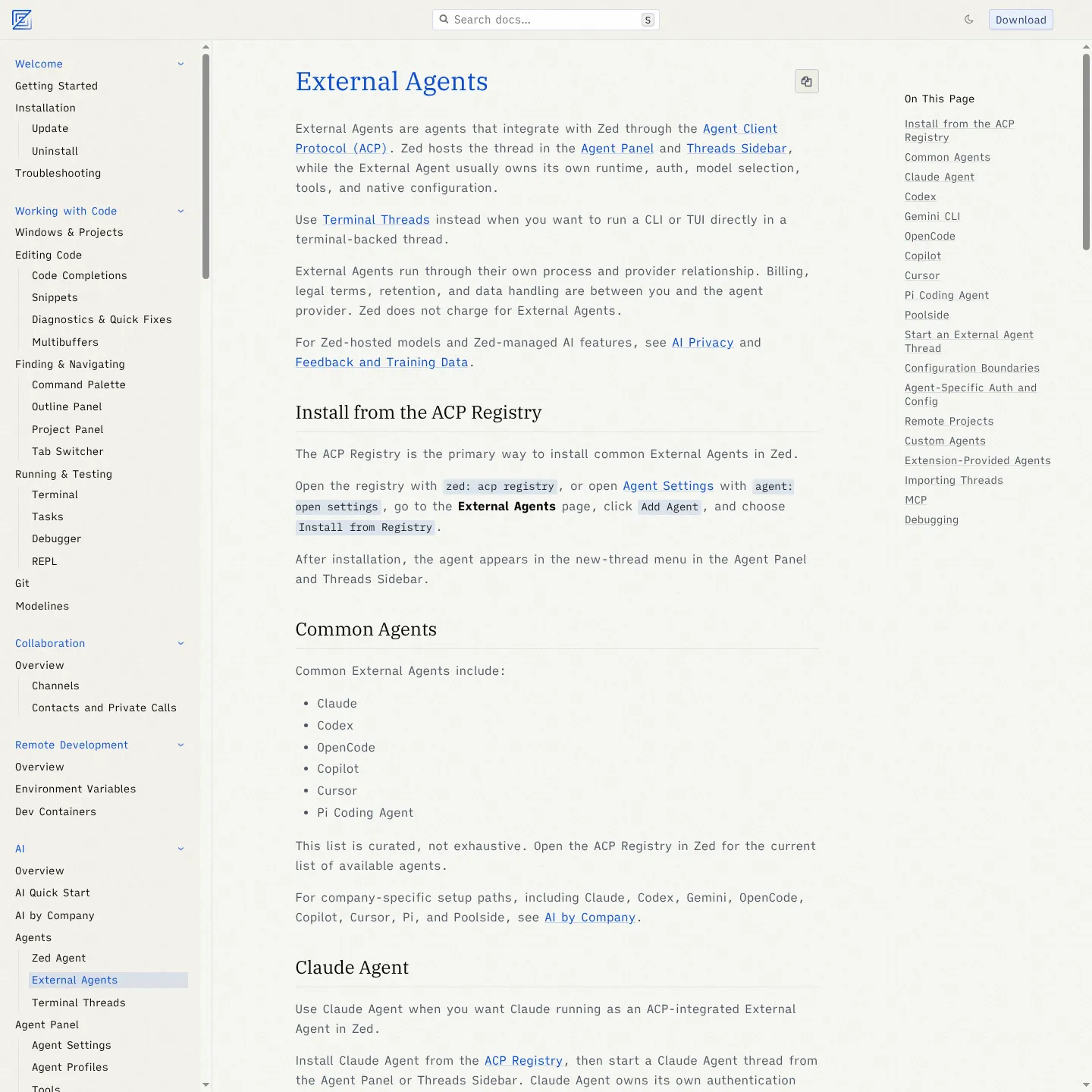Click the Download button
Image resolution: width=1092 pixels, height=1092 pixels.
click(x=1021, y=20)
